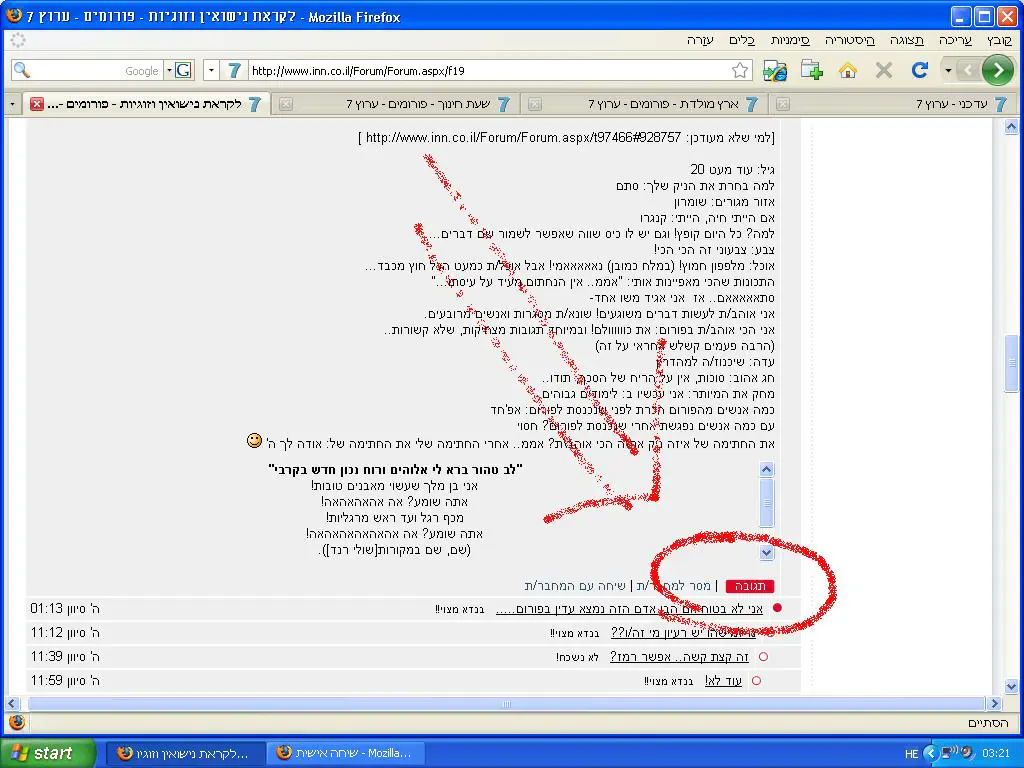This screenshot has height=768, width=1024.
Task: Open the סימניות (Bookmarks) menu
Action: click(790, 40)
